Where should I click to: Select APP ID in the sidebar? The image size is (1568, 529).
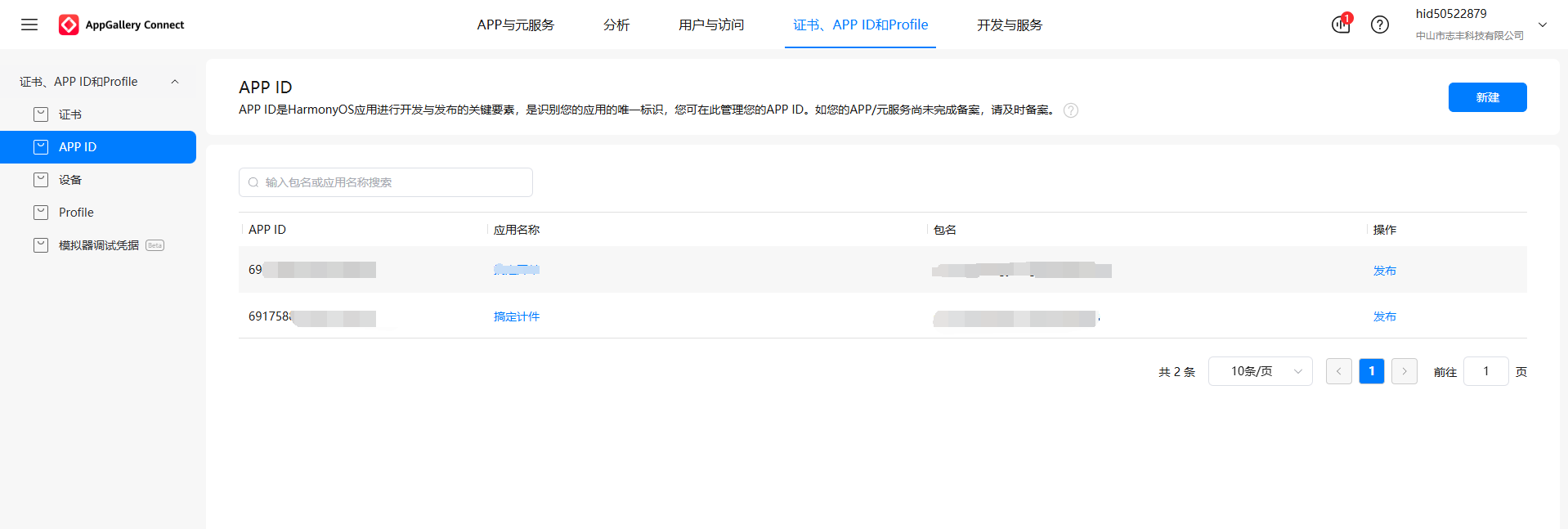click(x=98, y=147)
